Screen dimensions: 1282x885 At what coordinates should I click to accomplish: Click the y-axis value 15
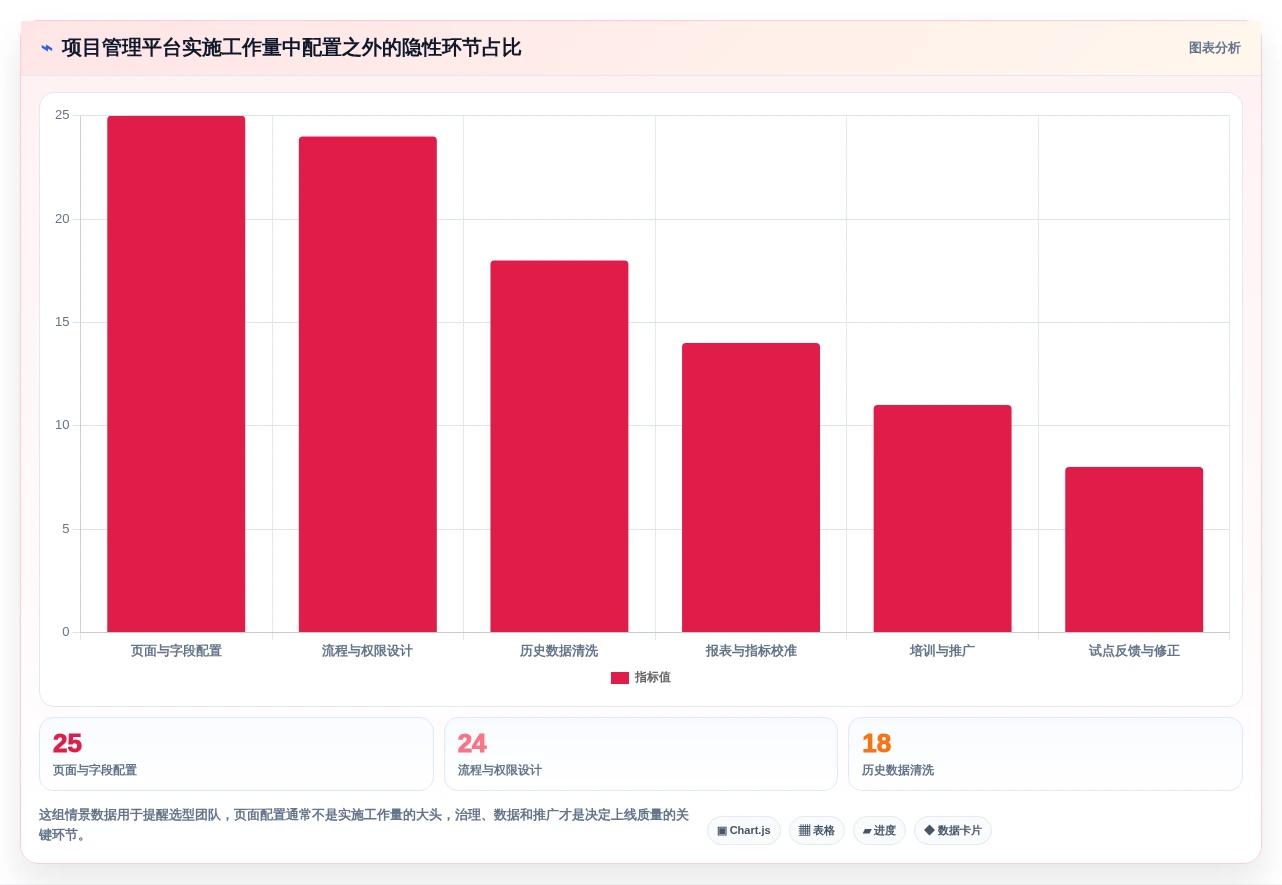pyautogui.click(x=62, y=322)
